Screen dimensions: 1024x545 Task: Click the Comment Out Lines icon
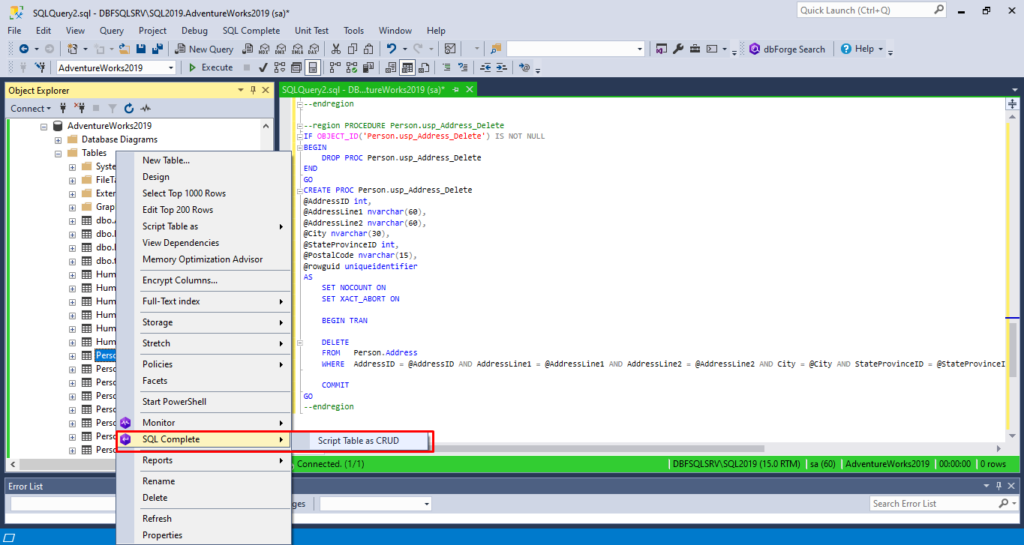[x=447, y=67]
